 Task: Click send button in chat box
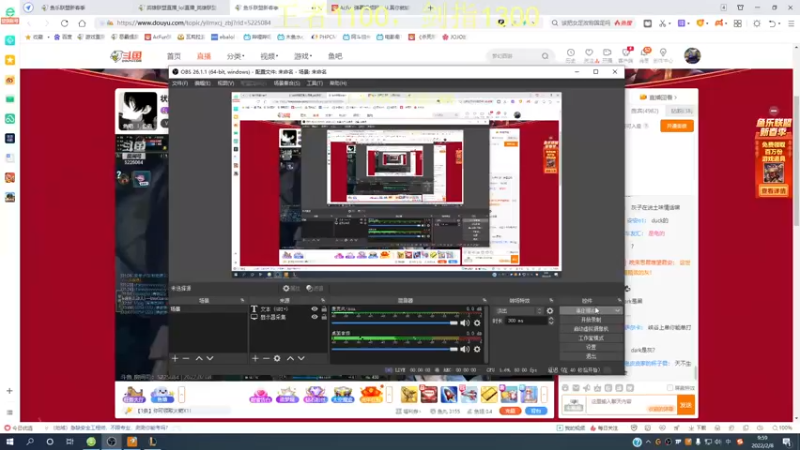pyautogui.click(x=686, y=405)
